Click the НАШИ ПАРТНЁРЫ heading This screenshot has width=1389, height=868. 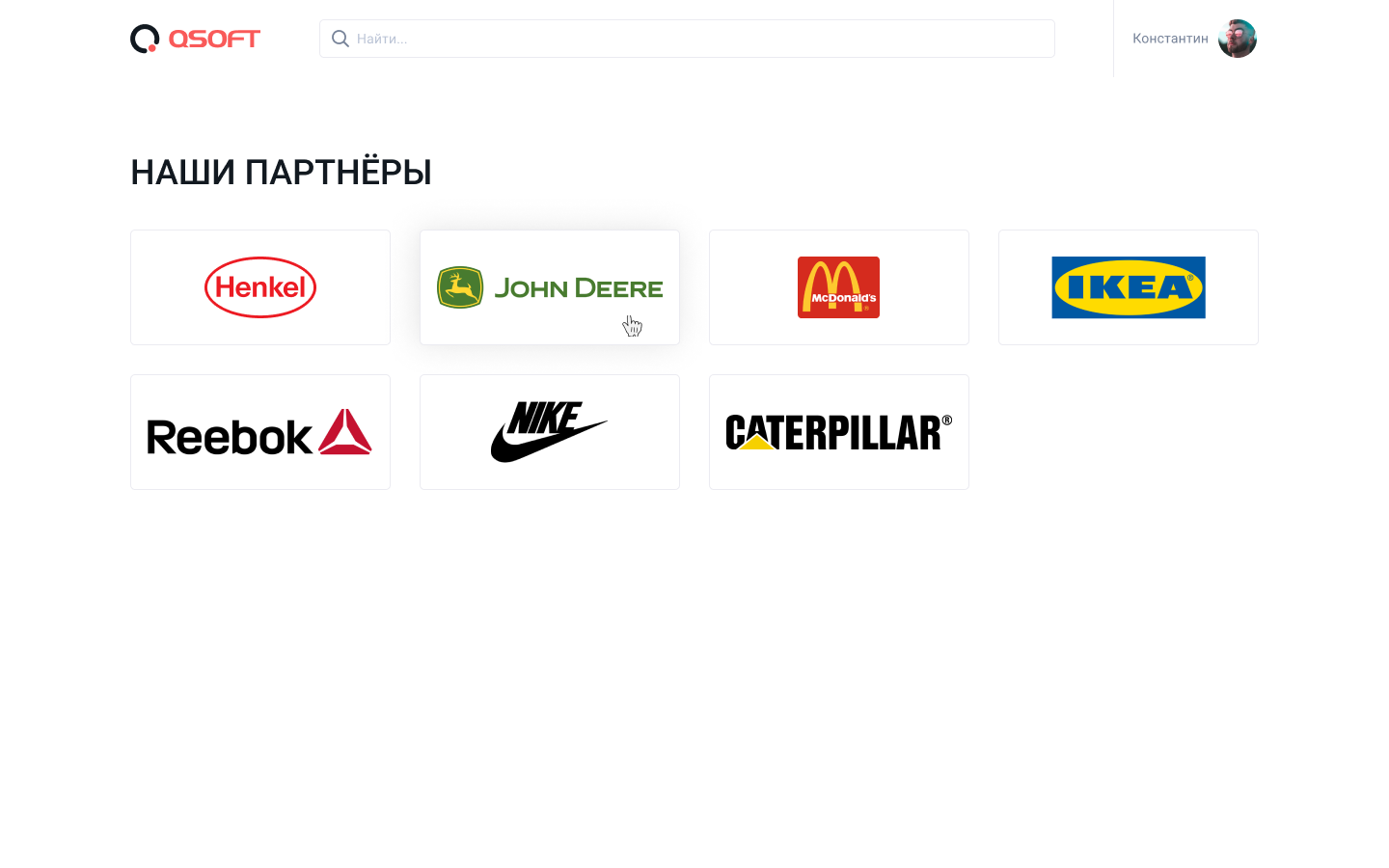pos(281,173)
